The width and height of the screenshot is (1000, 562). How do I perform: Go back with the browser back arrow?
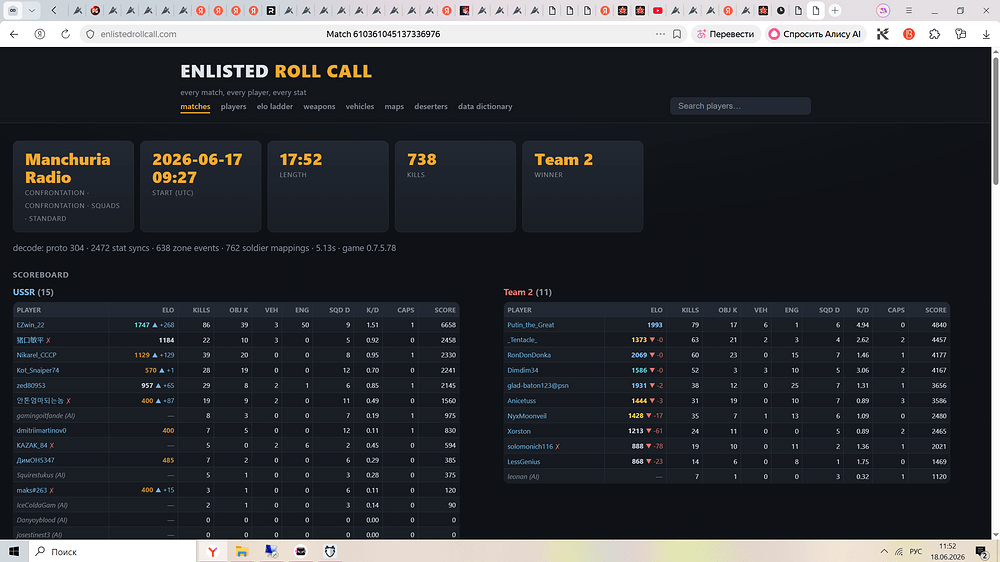click(14, 34)
